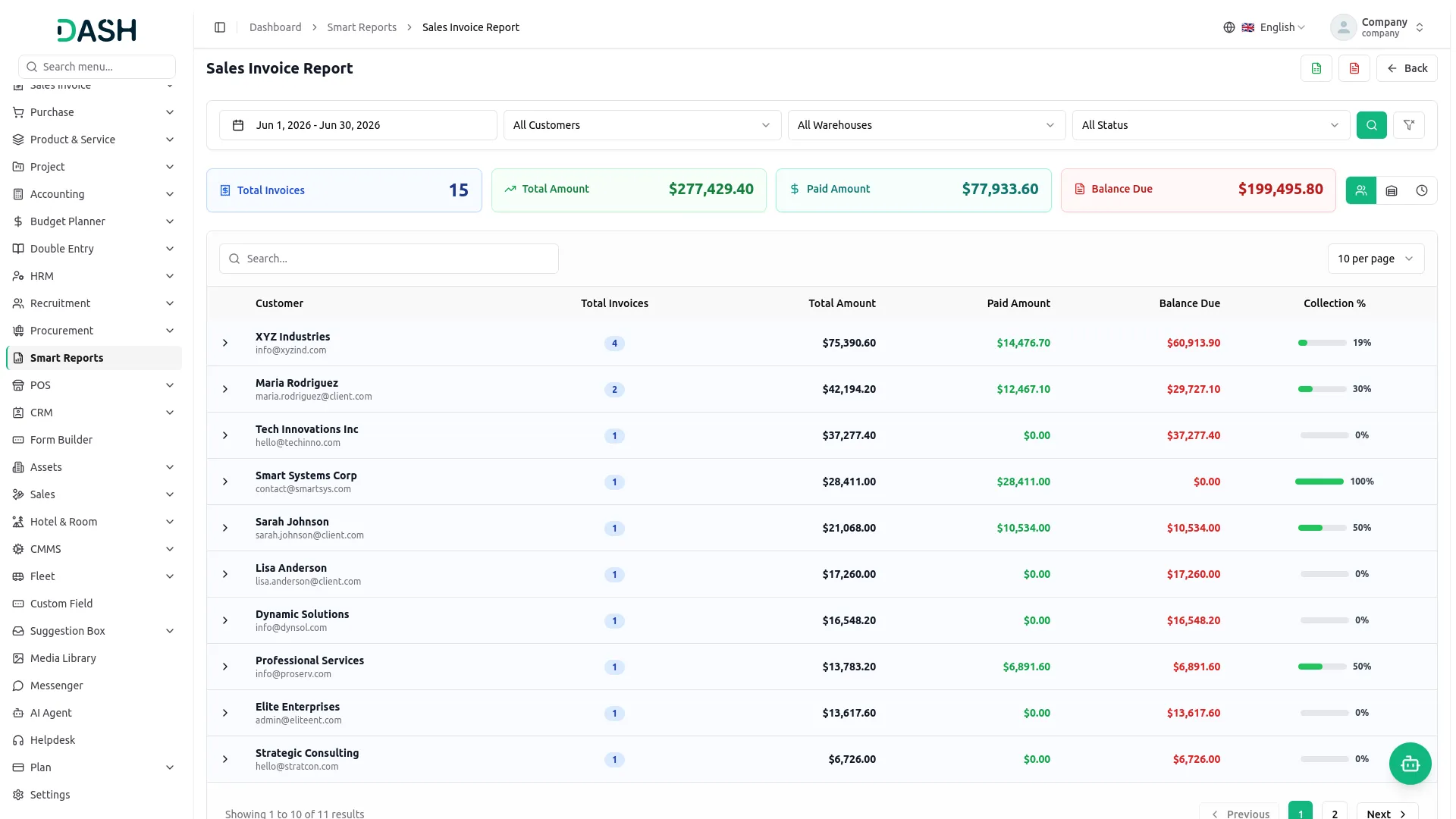Click the Double Entry book icon
This screenshot has height=819, width=1456.
(x=18, y=249)
